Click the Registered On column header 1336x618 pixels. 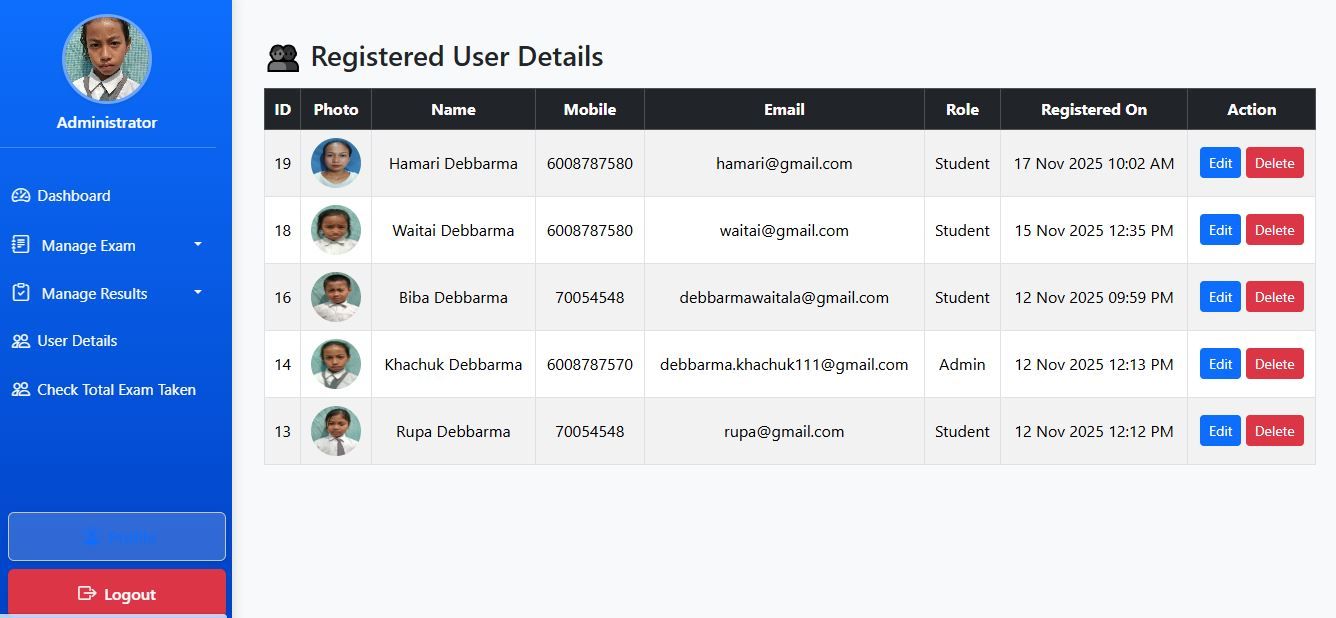(x=1093, y=110)
